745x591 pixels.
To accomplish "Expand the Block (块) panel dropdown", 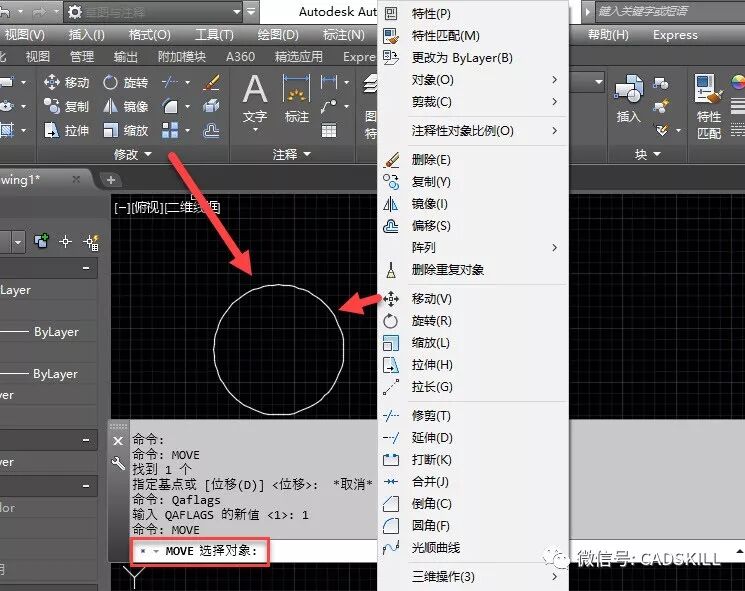I will point(648,154).
